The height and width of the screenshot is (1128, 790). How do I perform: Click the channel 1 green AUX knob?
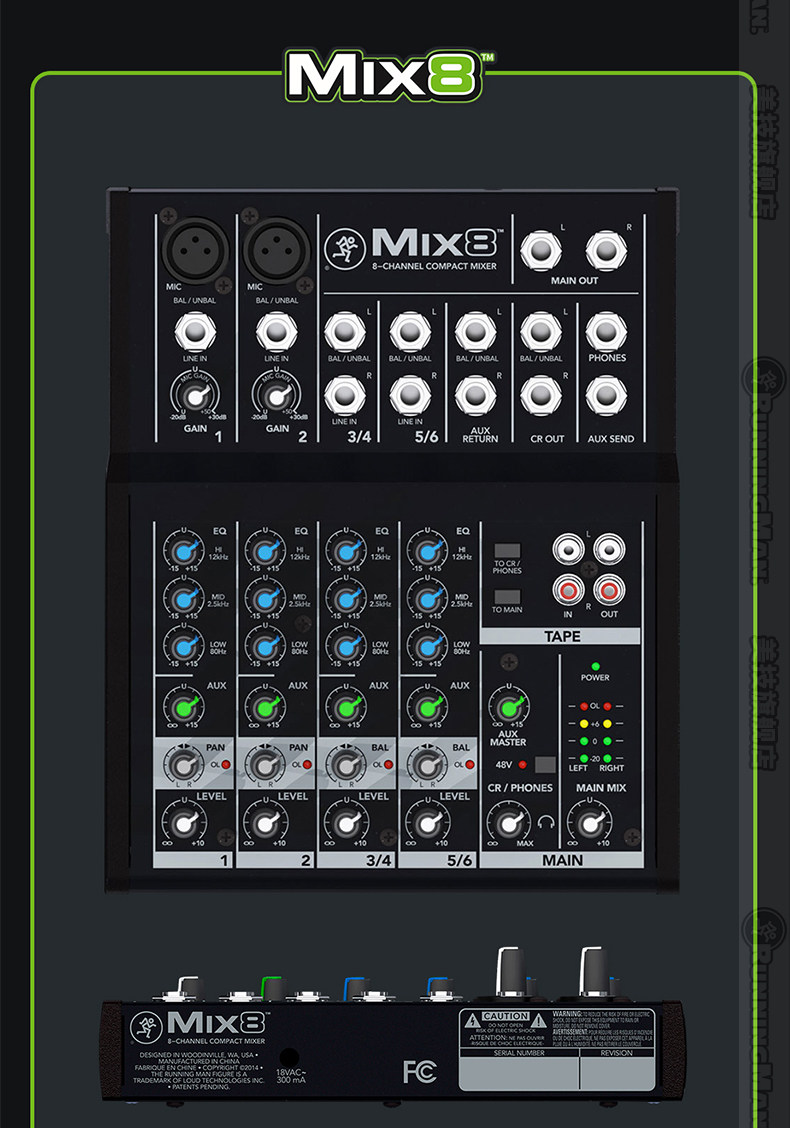click(x=184, y=706)
